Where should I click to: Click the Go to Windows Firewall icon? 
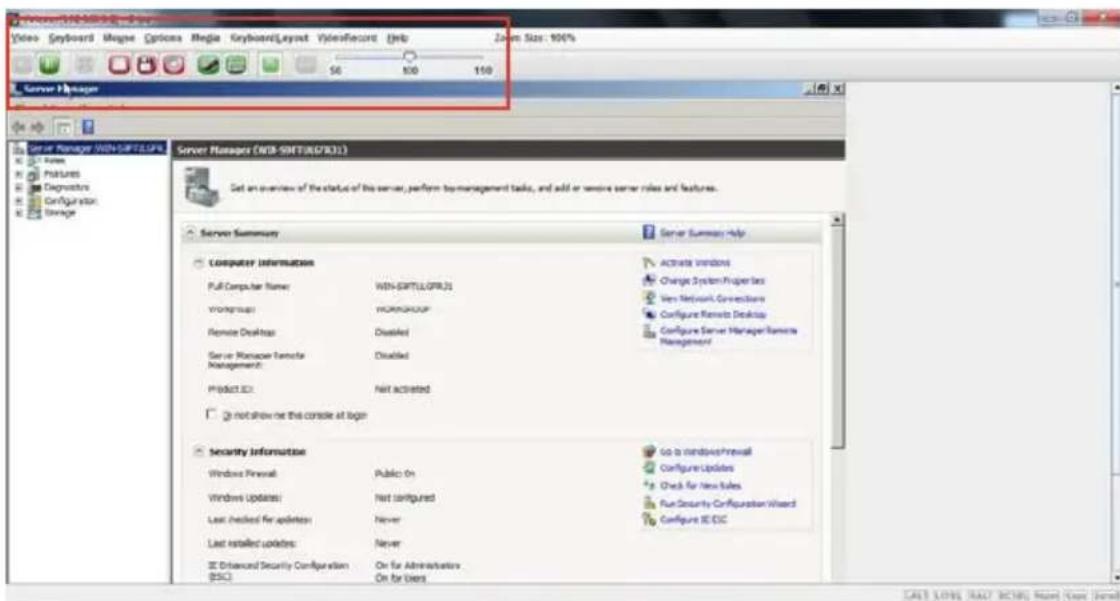649,451
